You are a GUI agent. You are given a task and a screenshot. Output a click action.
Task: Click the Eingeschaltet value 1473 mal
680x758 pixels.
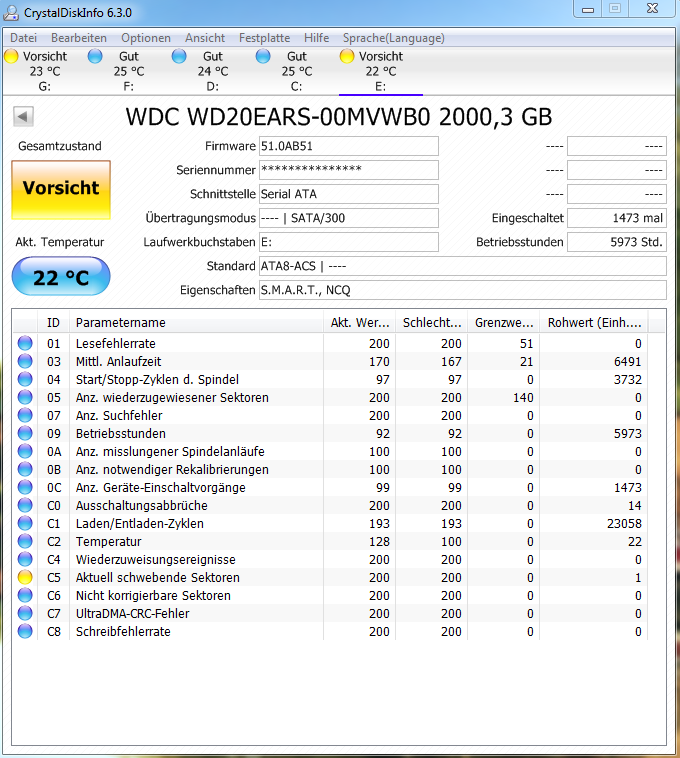[x=617, y=218]
